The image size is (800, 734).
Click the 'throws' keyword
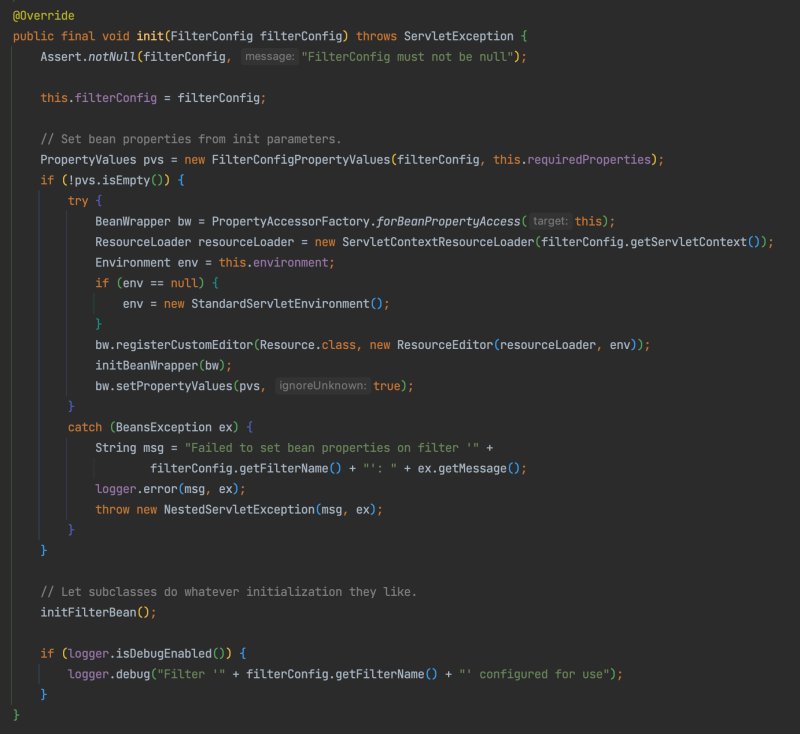point(376,36)
